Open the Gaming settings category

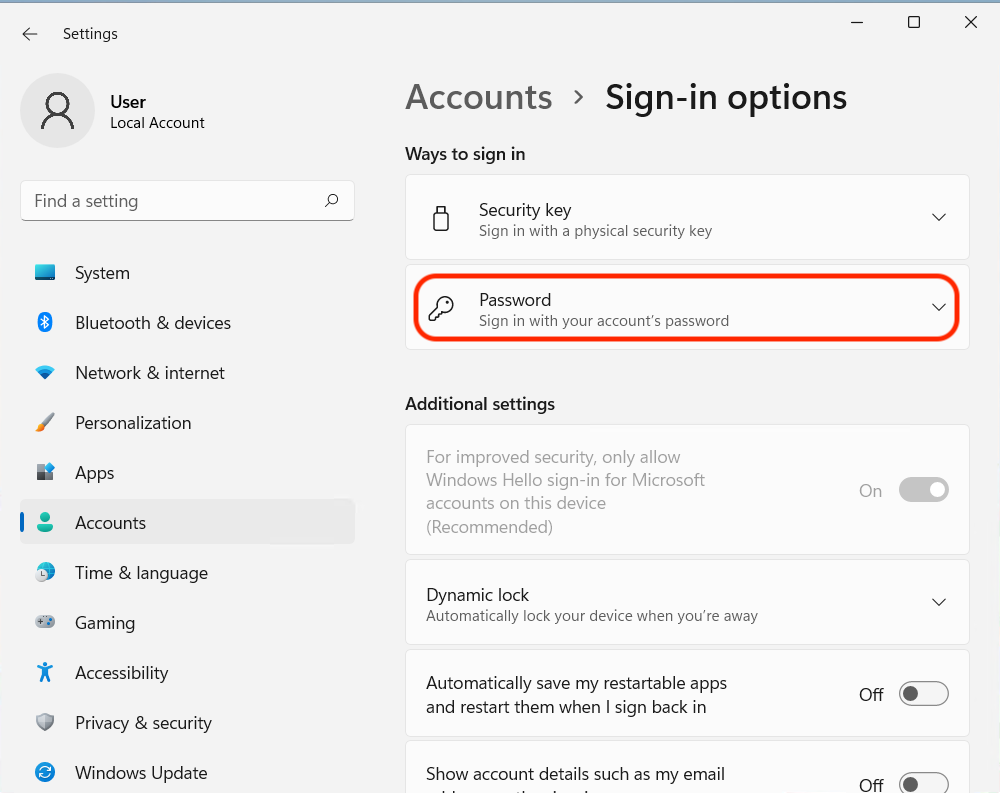(105, 623)
